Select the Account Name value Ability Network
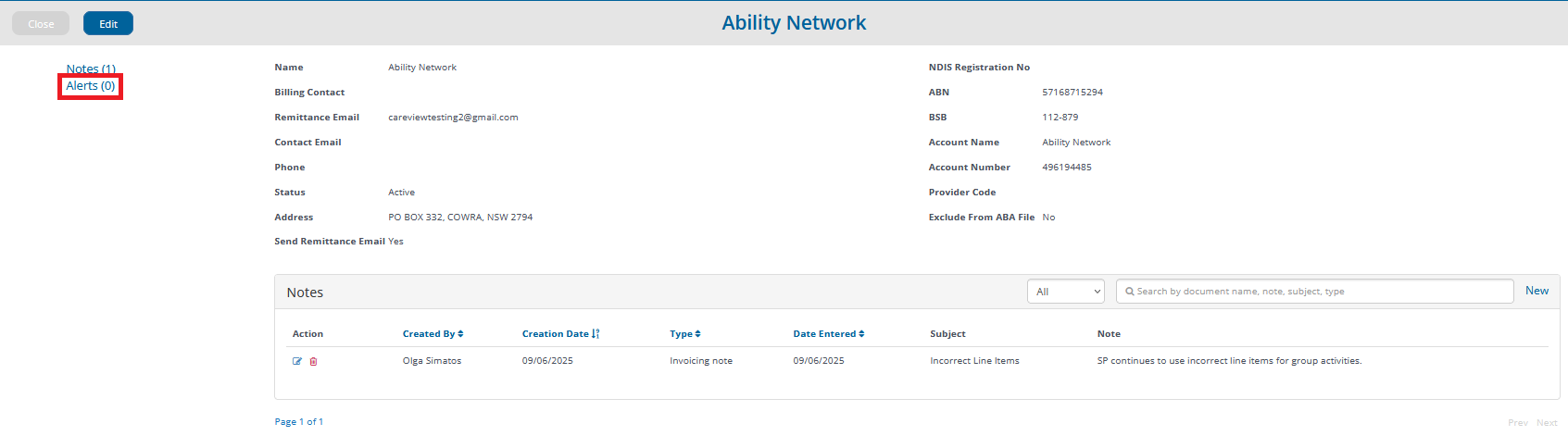This screenshot has width=1568, height=436. (x=1076, y=143)
